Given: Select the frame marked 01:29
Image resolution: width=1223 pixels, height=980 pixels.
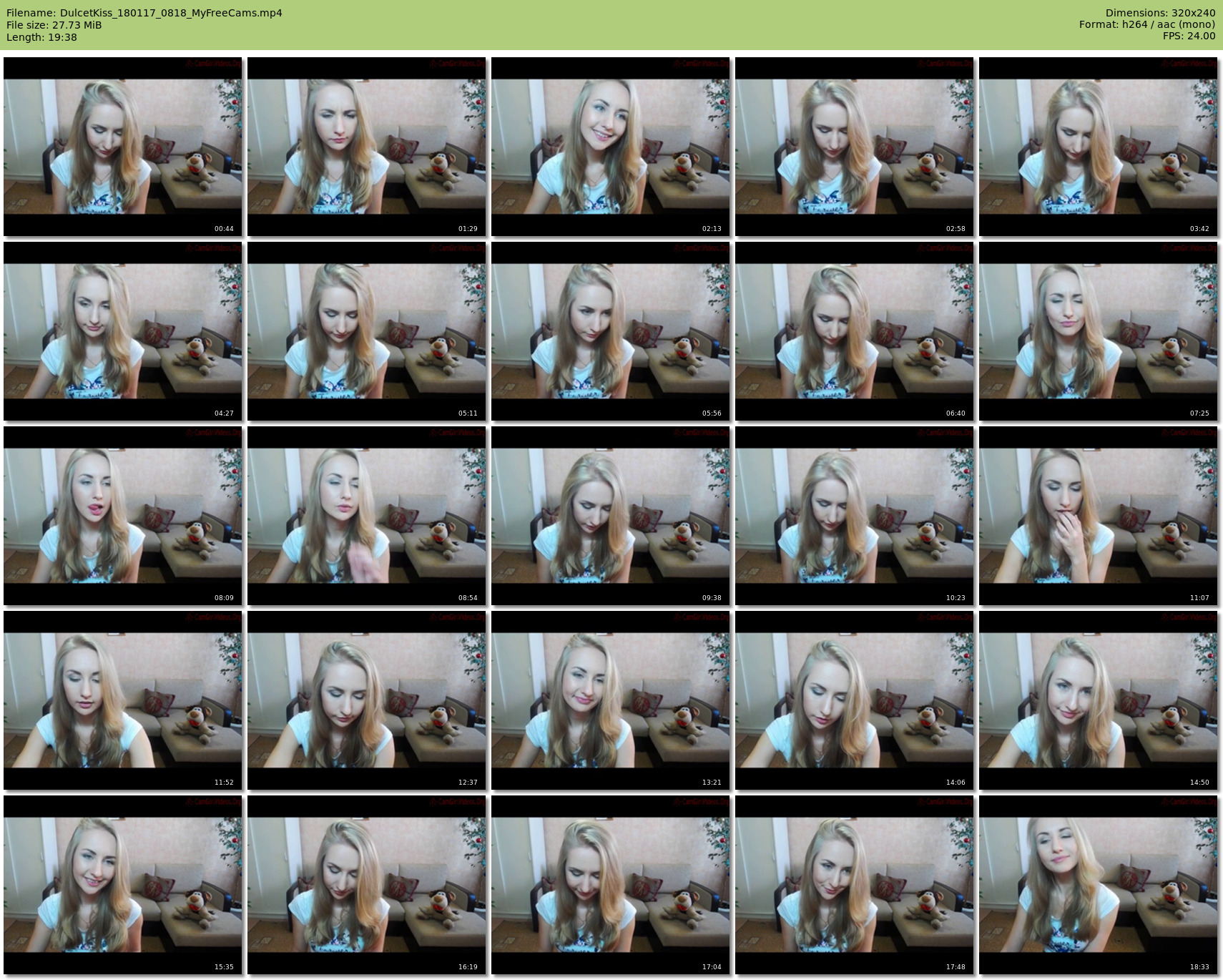Looking at the screenshot, I should pos(367,147).
